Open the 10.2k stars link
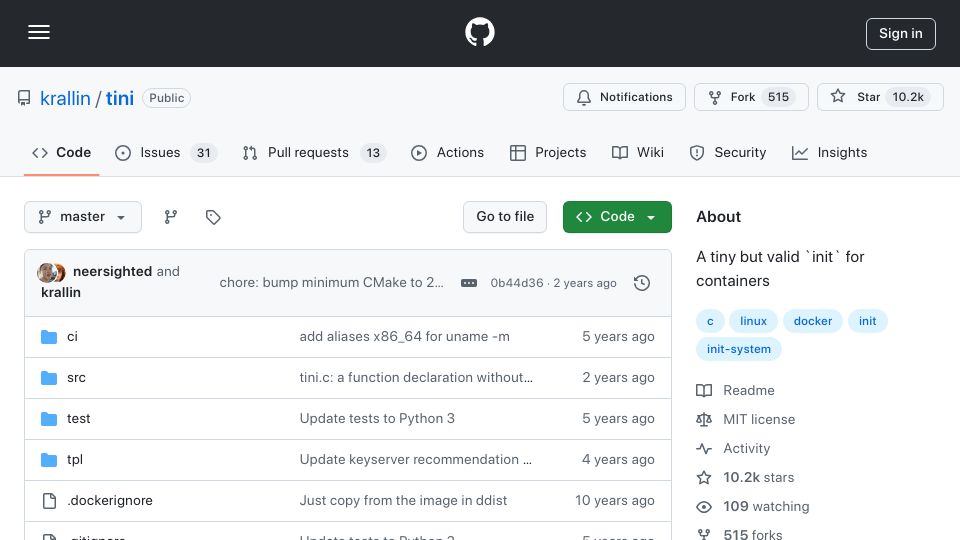 (x=758, y=478)
